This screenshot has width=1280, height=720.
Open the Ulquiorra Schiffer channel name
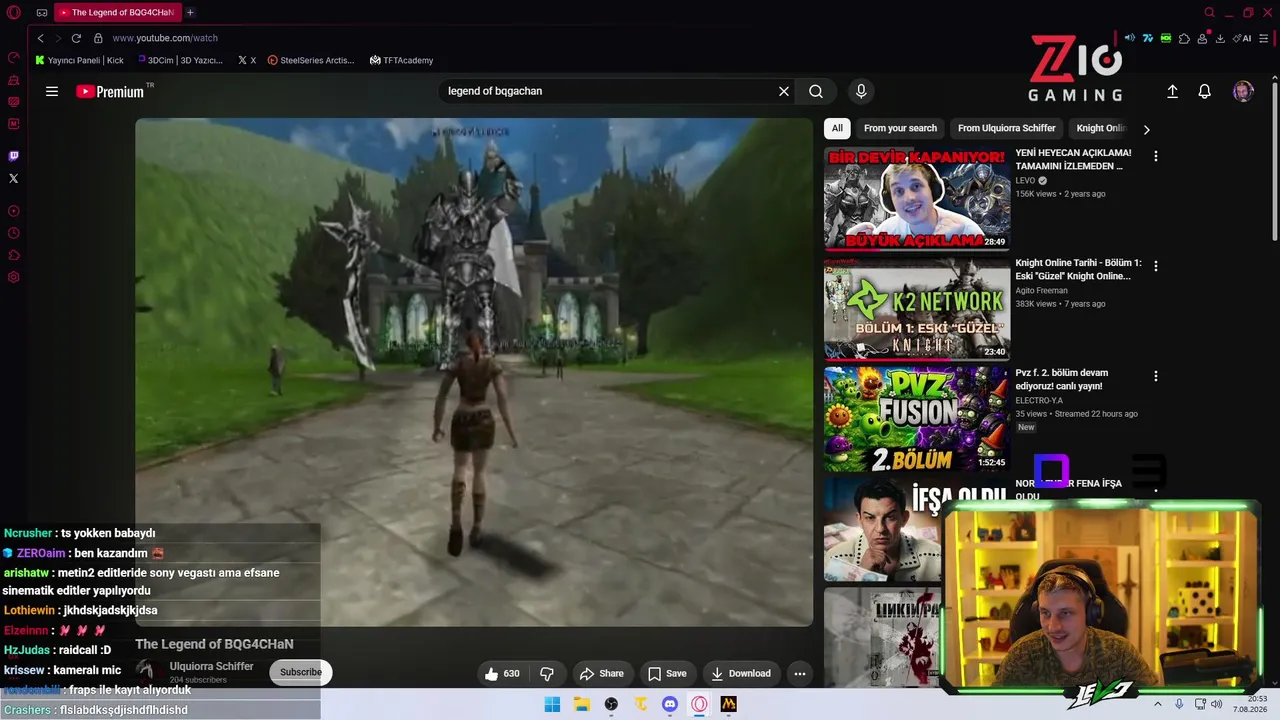click(x=211, y=666)
